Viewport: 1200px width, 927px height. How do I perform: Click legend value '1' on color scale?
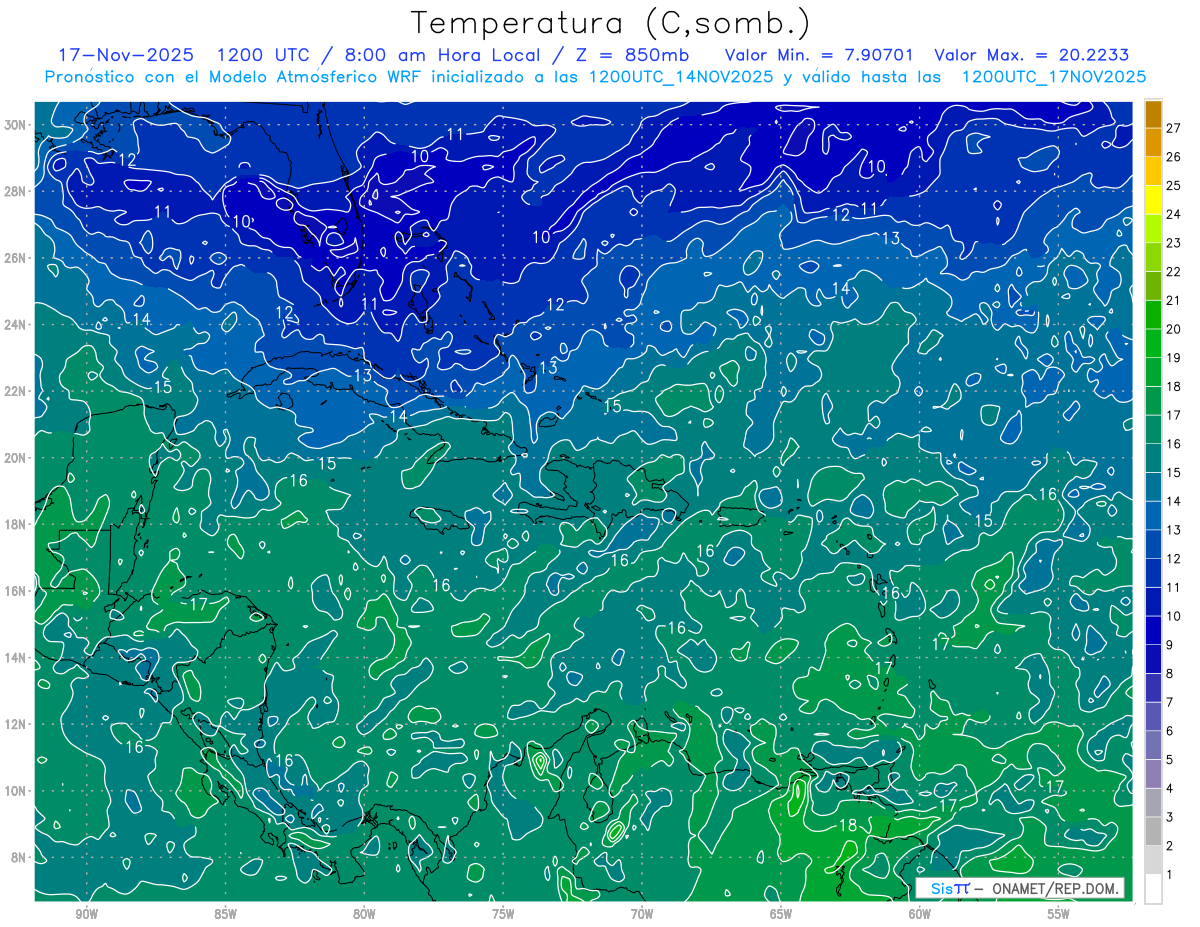pos(1170,876)
